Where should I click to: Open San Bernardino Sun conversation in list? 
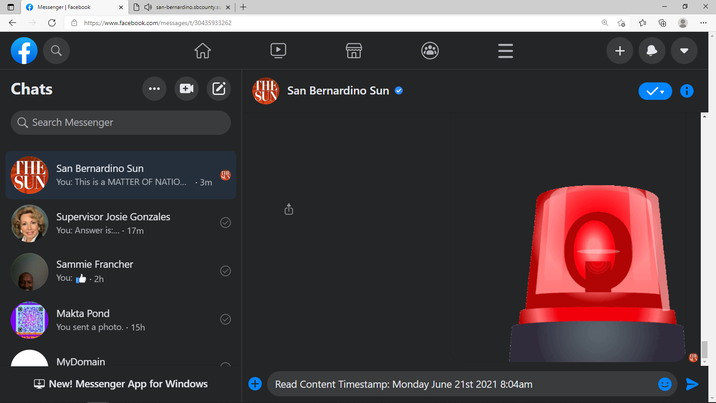(x=121, y=175)
